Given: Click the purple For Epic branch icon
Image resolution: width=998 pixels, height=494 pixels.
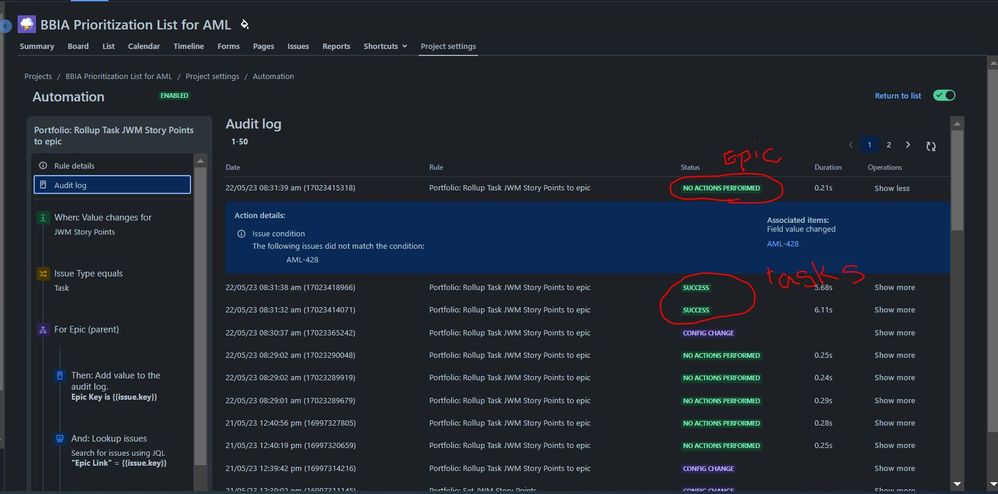Looking at the screenshot, I should pos(43,330).
